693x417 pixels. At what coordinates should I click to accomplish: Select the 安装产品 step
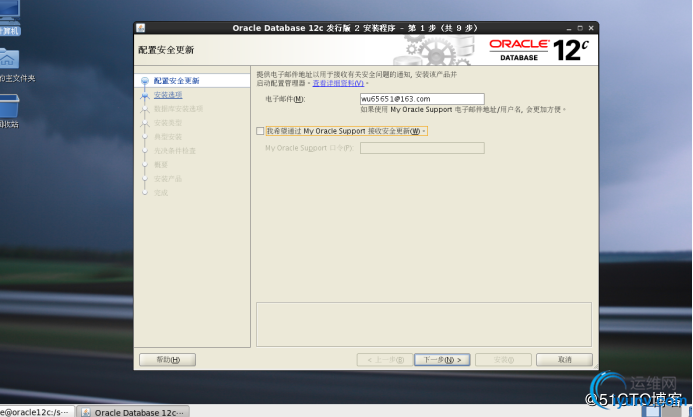tap(168, 179)
